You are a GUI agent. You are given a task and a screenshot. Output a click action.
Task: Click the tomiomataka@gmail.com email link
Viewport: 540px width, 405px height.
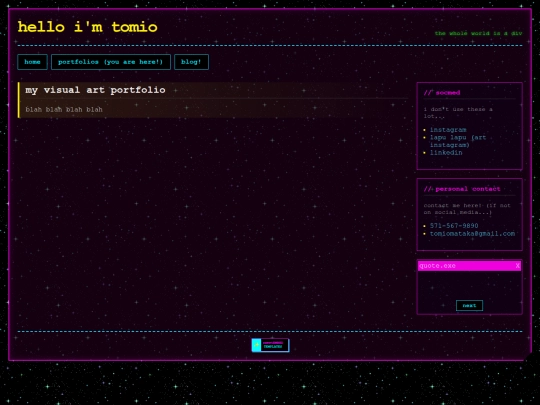[x=472, y=233]
